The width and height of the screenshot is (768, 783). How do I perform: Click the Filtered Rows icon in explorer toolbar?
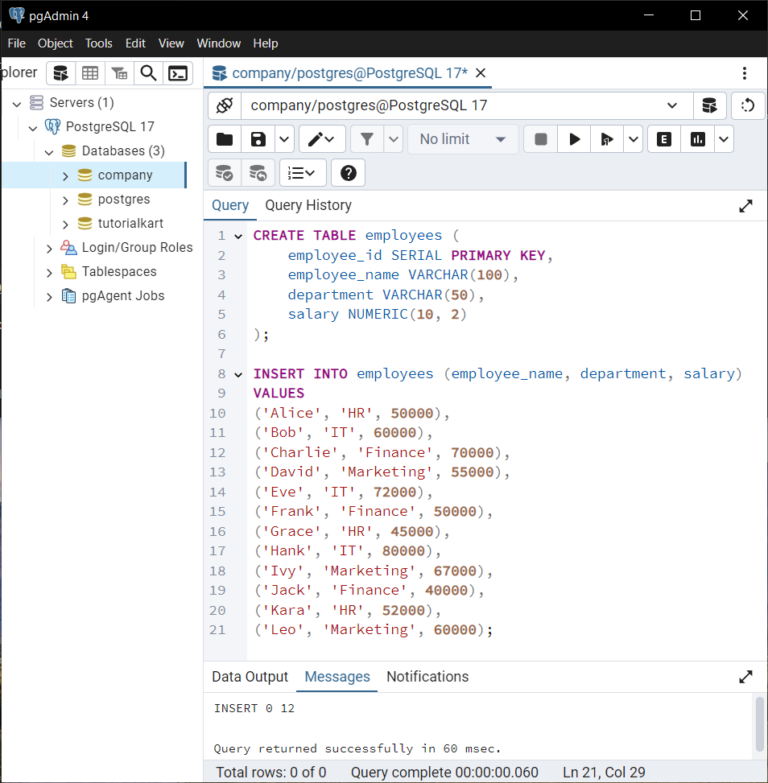119,73
